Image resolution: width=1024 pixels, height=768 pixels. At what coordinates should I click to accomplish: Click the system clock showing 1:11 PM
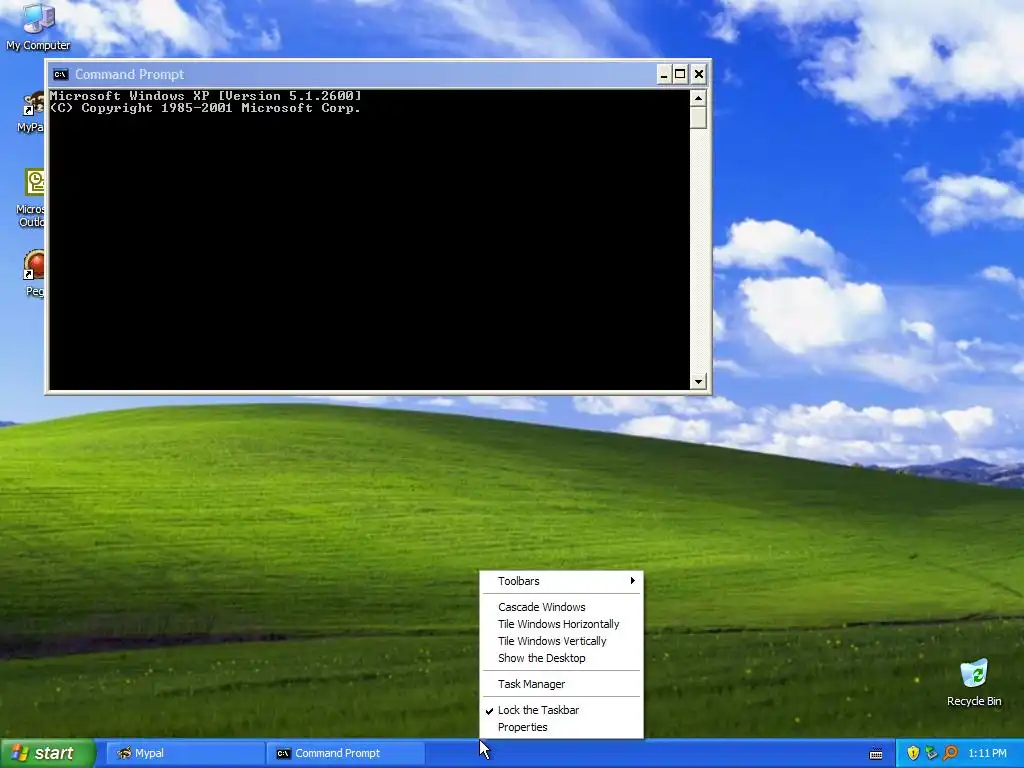point(987,753)
